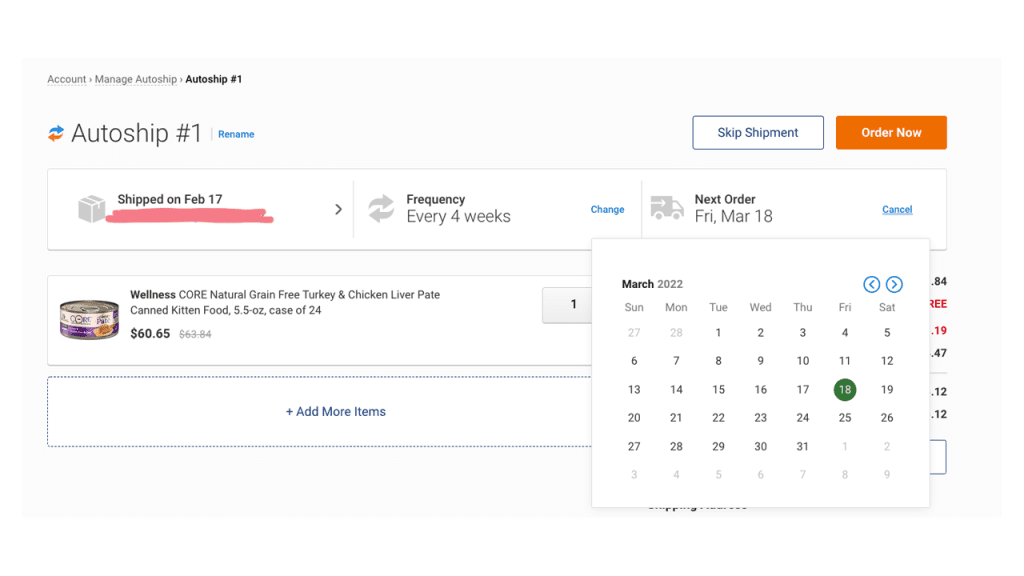Select March 16 in the calendar
The height and width of the screenshot is (576, 1024).
760,389
